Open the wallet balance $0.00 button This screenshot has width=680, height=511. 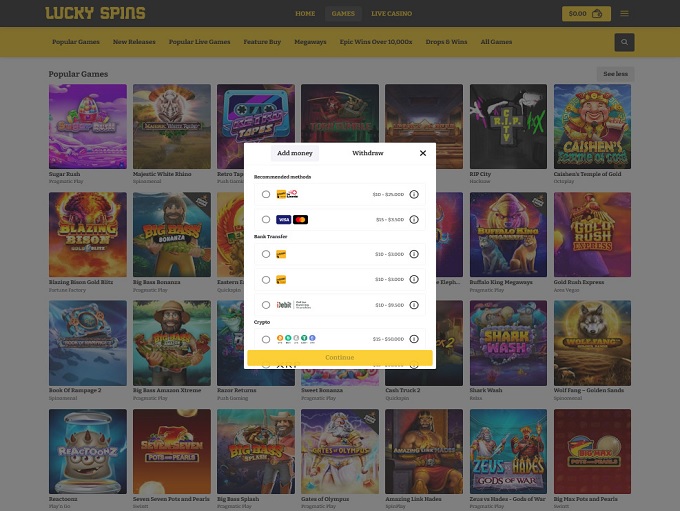[x=586, y=13]
